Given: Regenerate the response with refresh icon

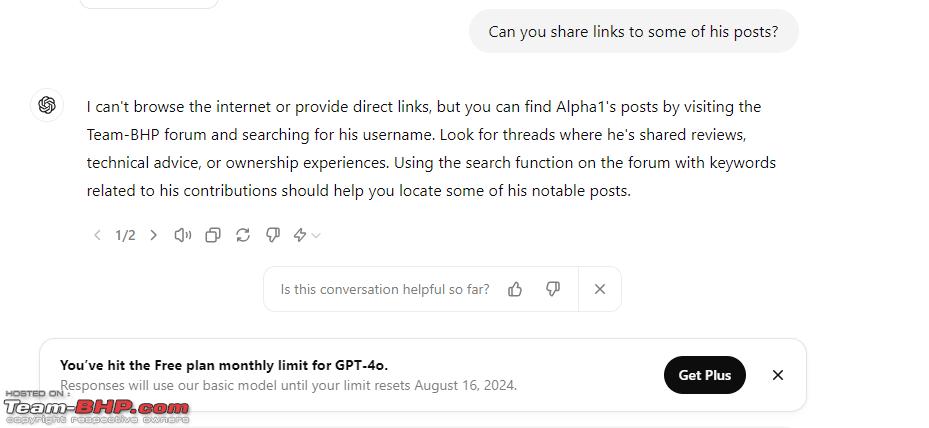Looking at the screenshot, I should click(243, 235).
